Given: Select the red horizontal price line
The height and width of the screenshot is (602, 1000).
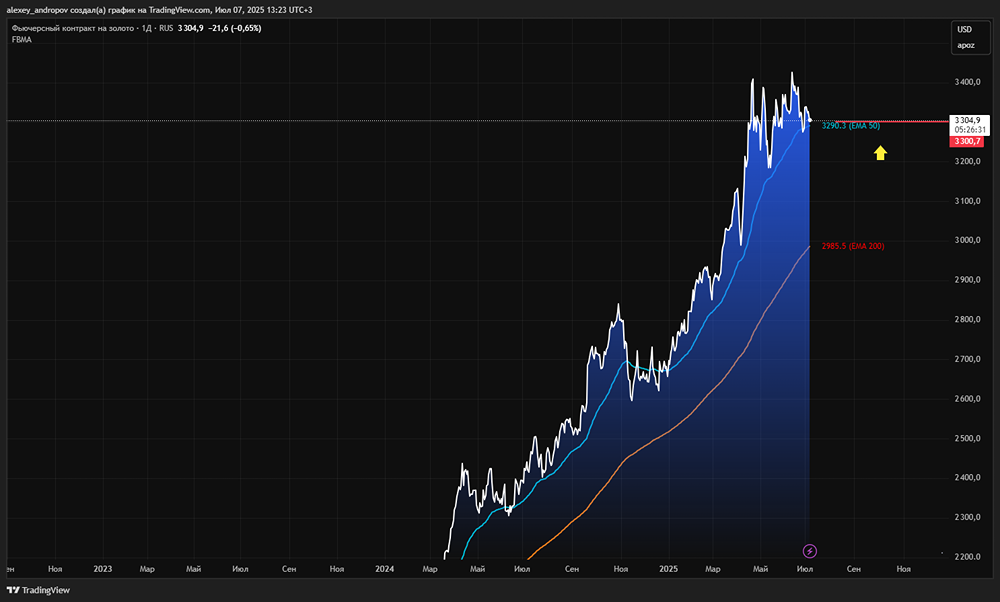Looking at the screenshot, I should (x=892, y=121).
